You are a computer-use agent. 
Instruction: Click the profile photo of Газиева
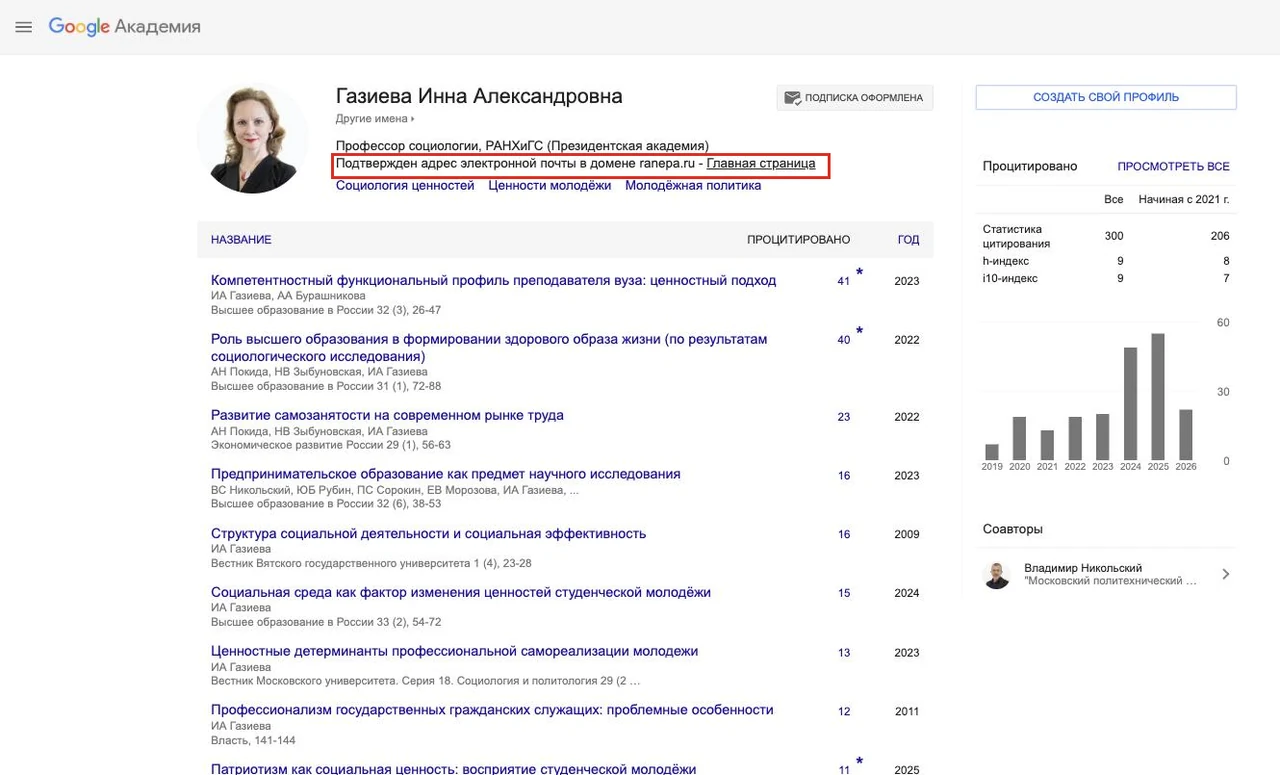point(253,138)
